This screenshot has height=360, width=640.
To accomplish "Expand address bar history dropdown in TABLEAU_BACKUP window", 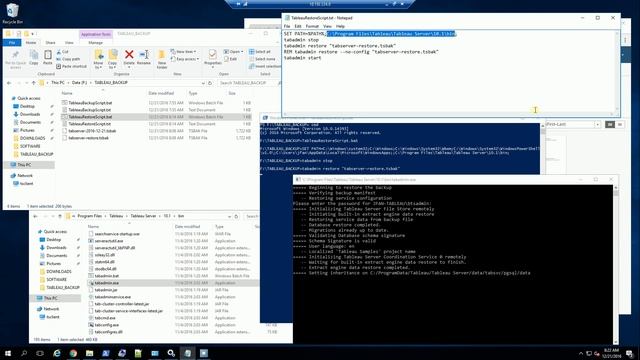I will (x=203, y=83).
